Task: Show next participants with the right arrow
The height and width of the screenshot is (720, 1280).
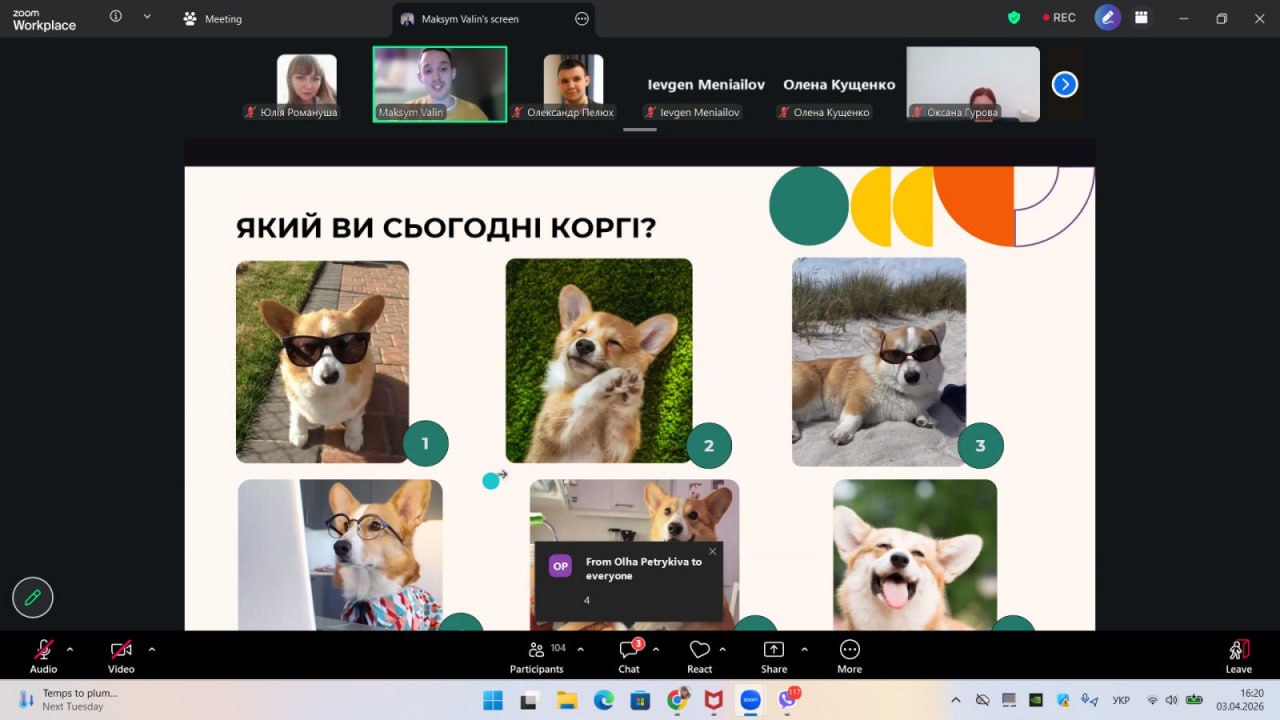Action: [1065, 85]
